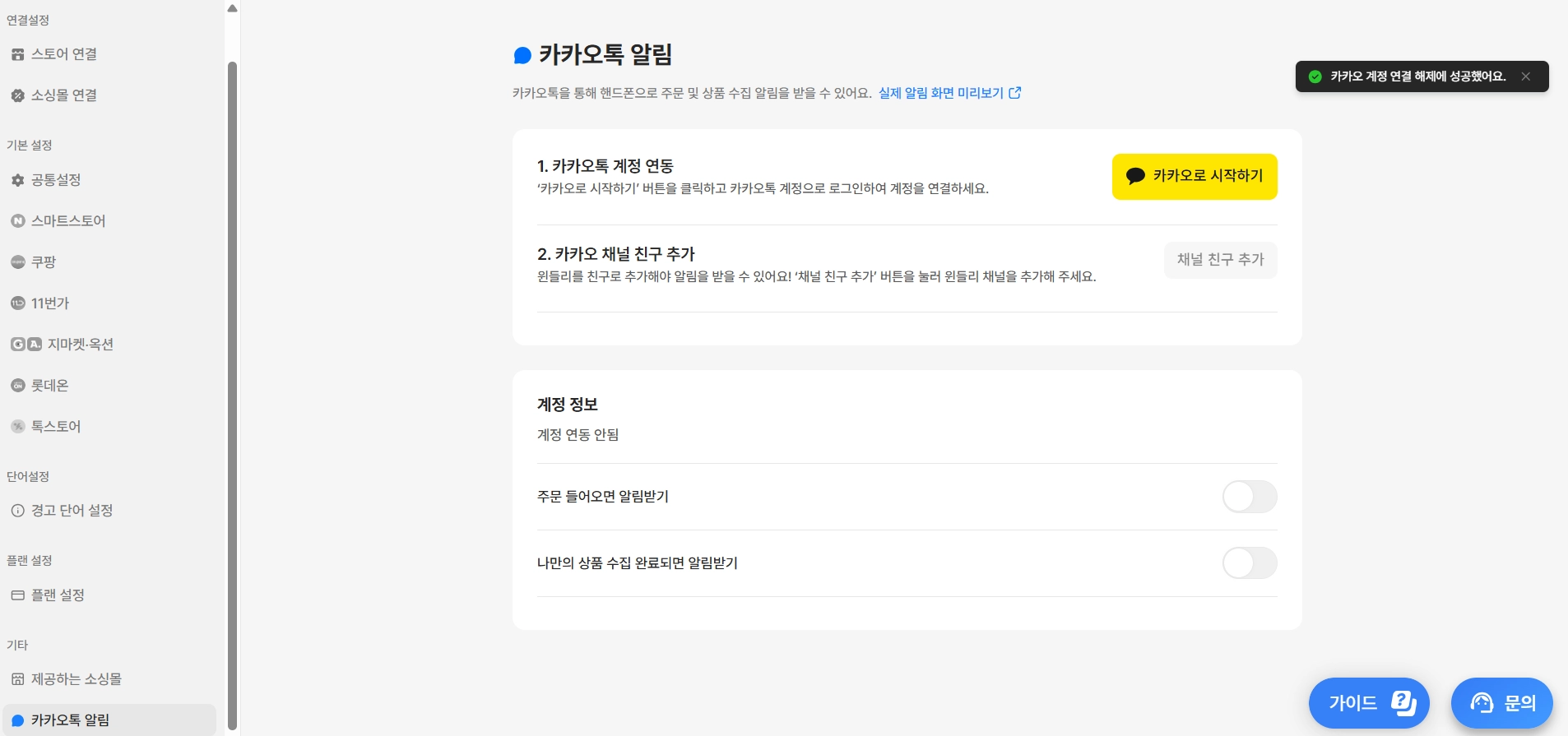Click the 롯데온 logo icon
The width and height of the screenshot is (1568, 736).
pyautogui.click(x=17, y=386)
